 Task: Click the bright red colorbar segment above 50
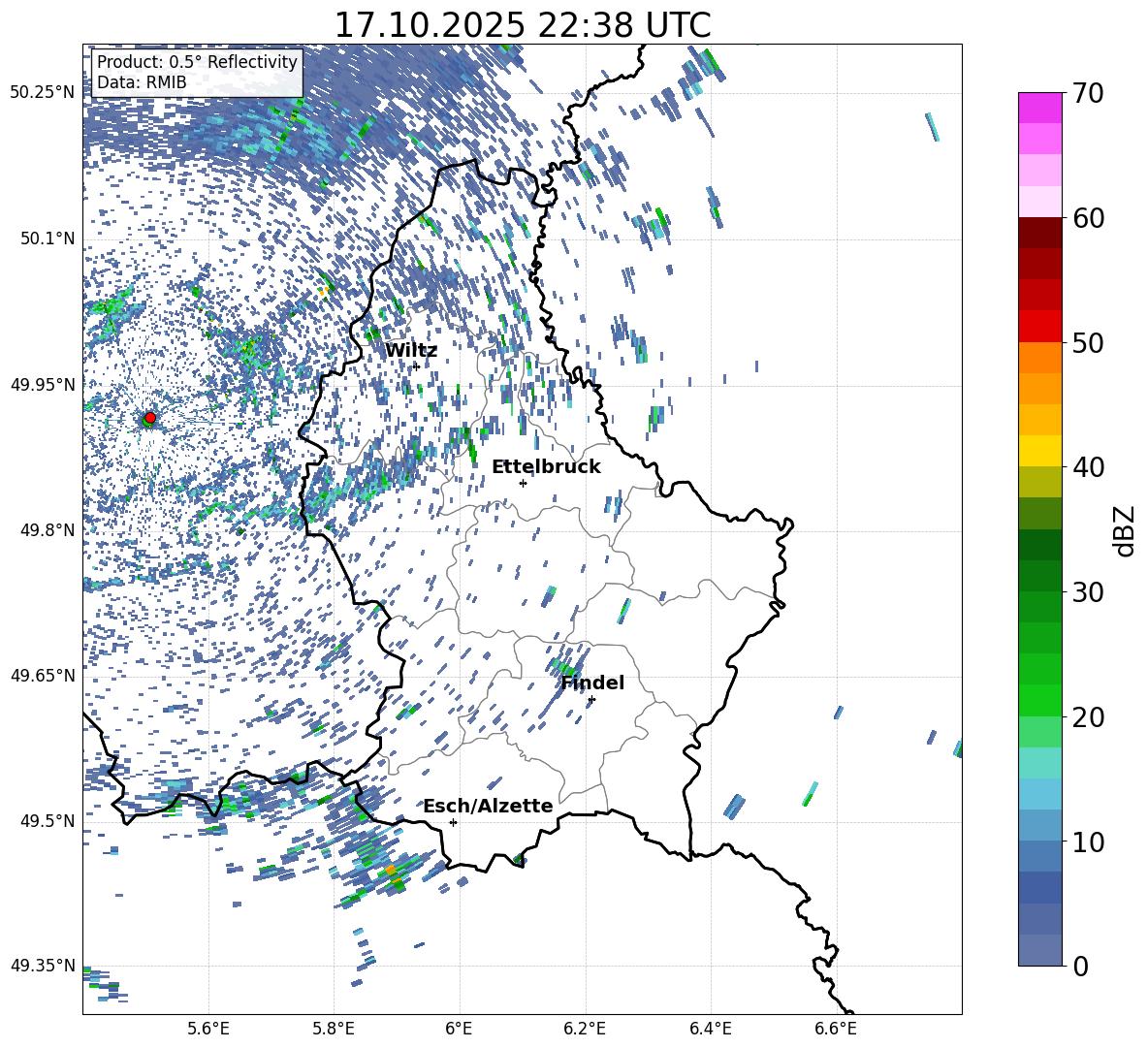1039,326
